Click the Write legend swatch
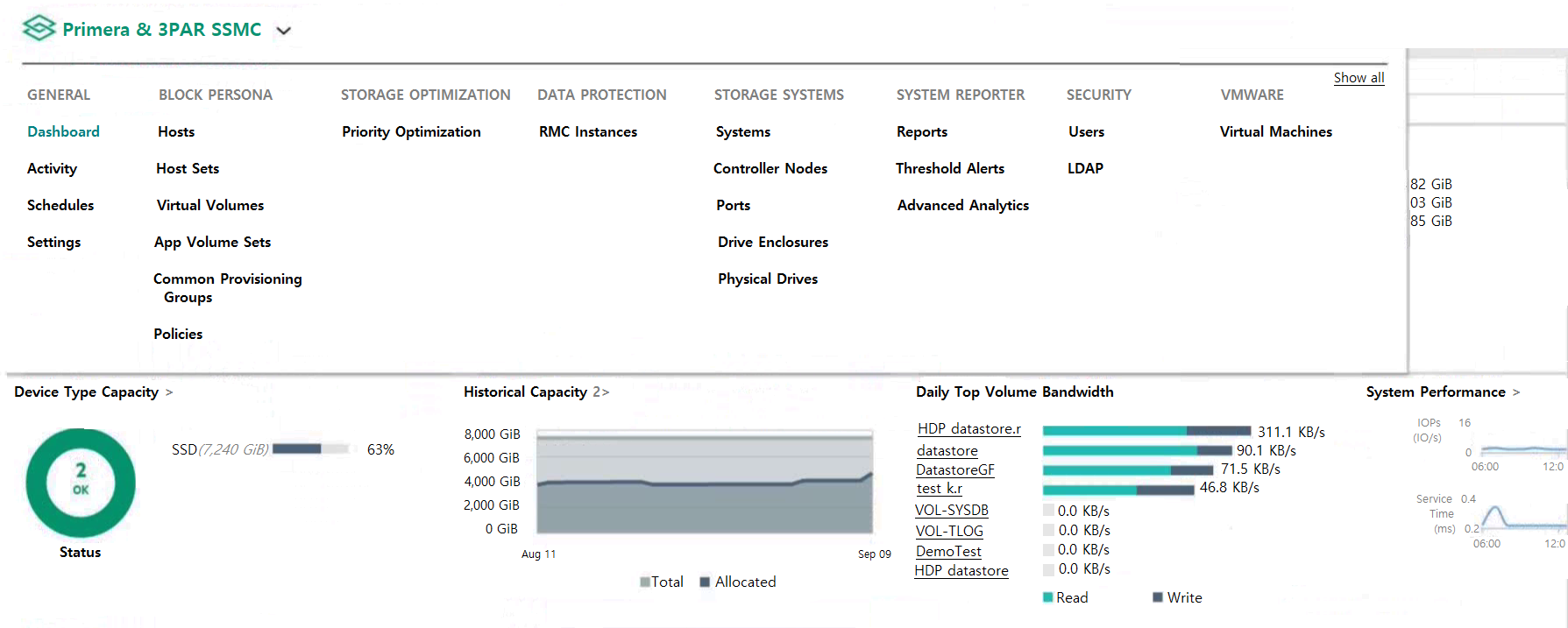This screenshot has height=628, width=1568. pyautogui.click(x=1158, y=597)
